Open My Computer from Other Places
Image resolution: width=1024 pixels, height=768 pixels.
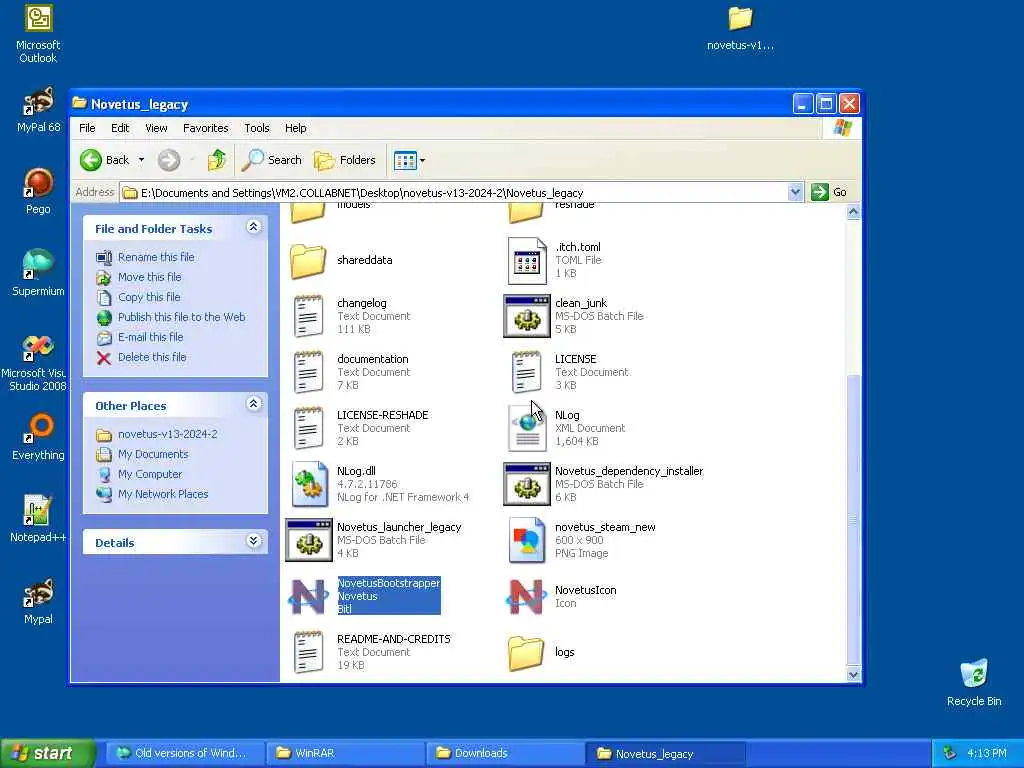(x=150, y=474)
